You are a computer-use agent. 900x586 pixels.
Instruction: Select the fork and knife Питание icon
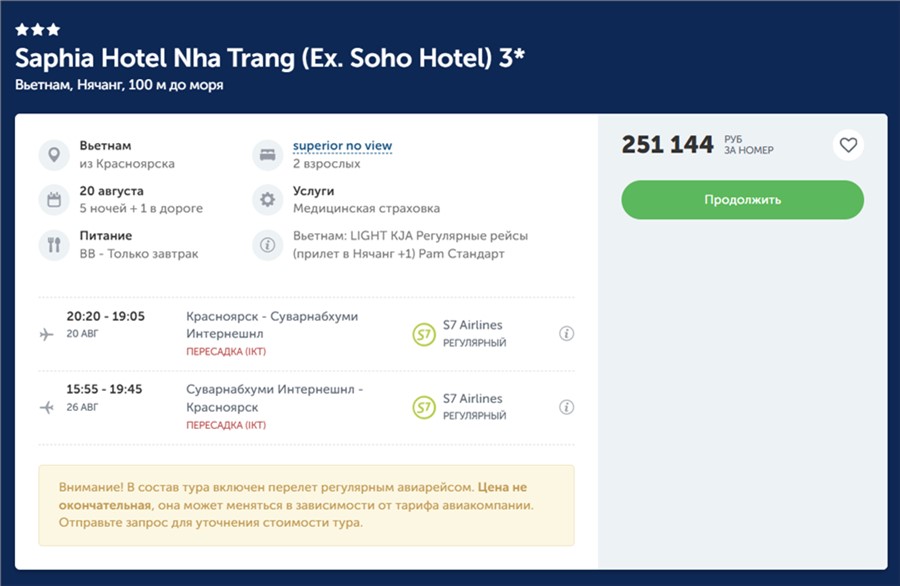click(54, 244)
